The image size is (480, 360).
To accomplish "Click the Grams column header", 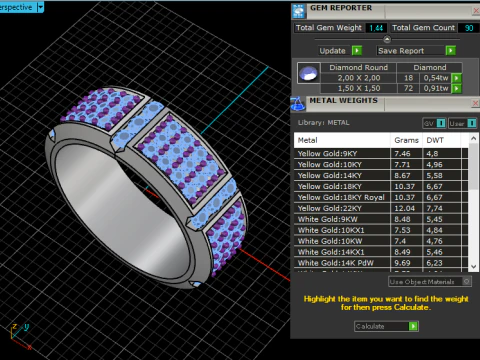I will (x=406, y=140).
